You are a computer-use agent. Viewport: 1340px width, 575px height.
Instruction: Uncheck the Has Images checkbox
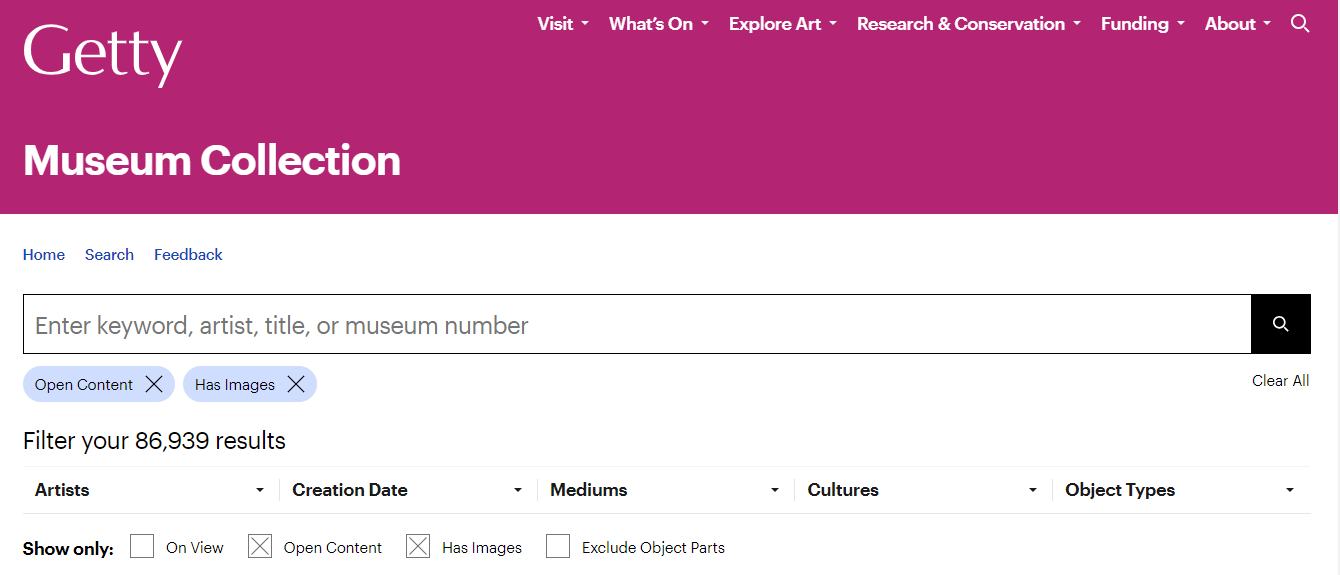click(x=418, y=546)
